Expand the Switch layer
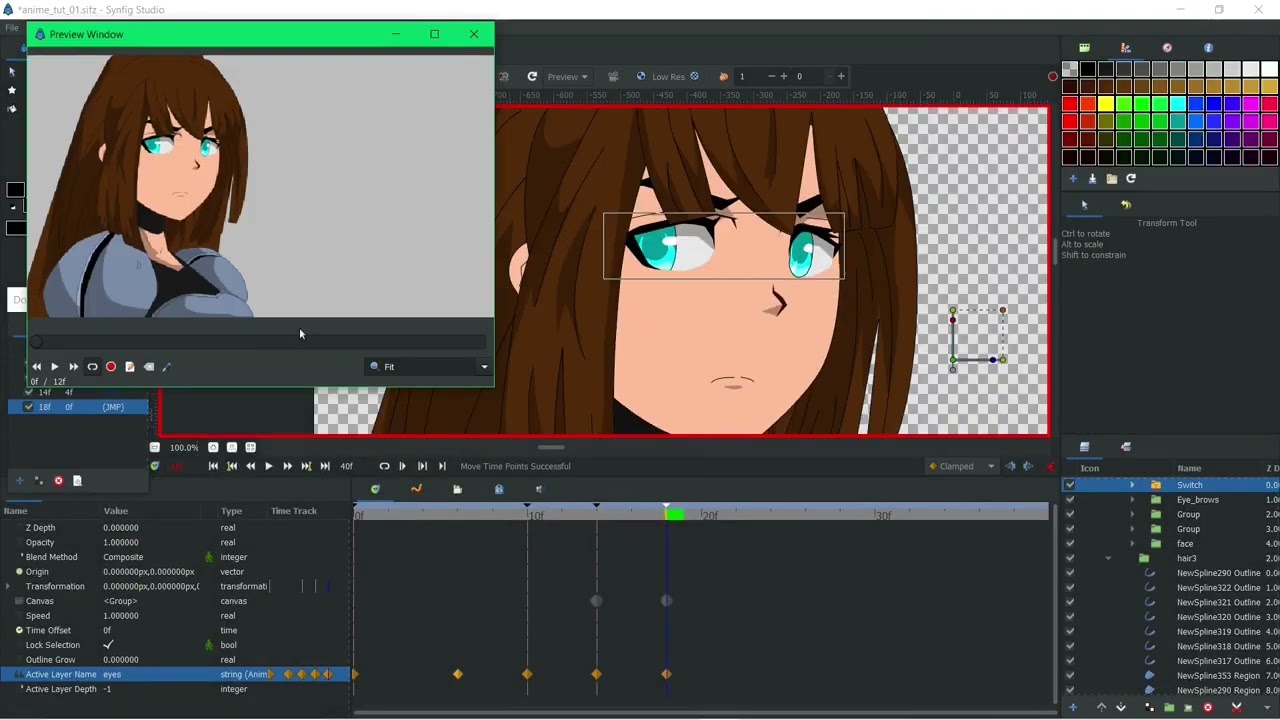 point(1132,485)
